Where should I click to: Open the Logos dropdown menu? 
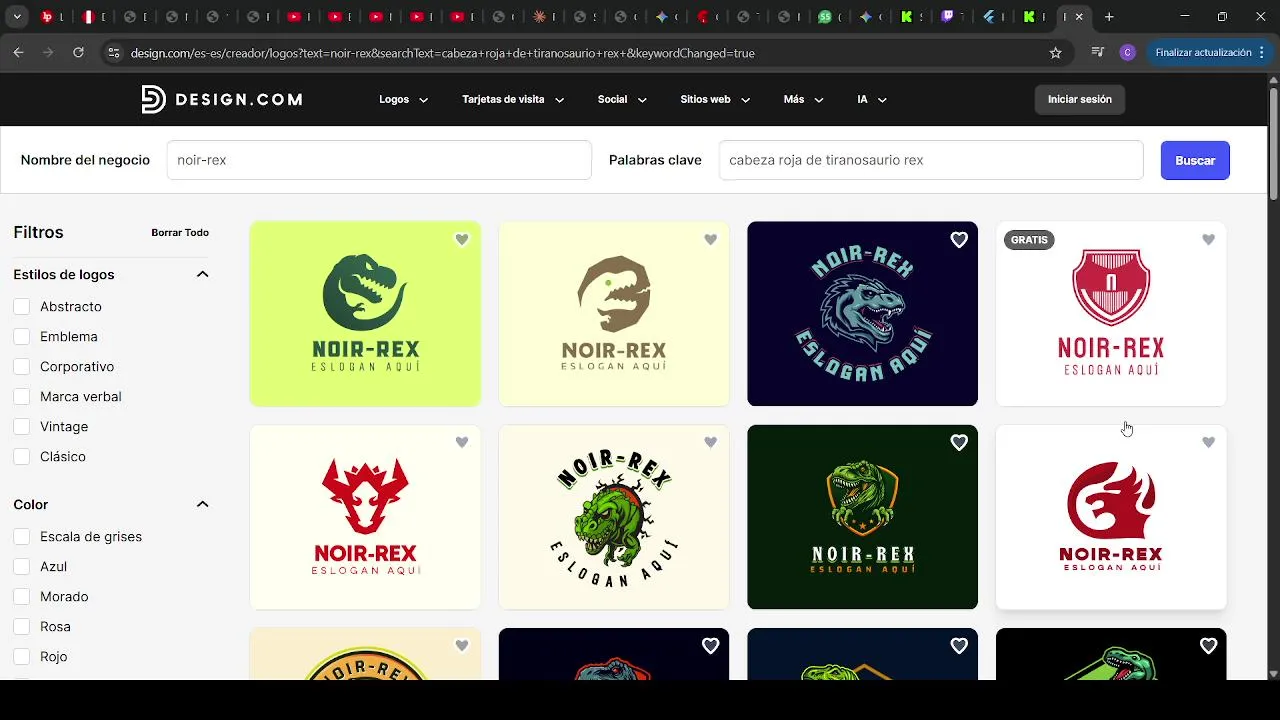click(x=404, y=99)
